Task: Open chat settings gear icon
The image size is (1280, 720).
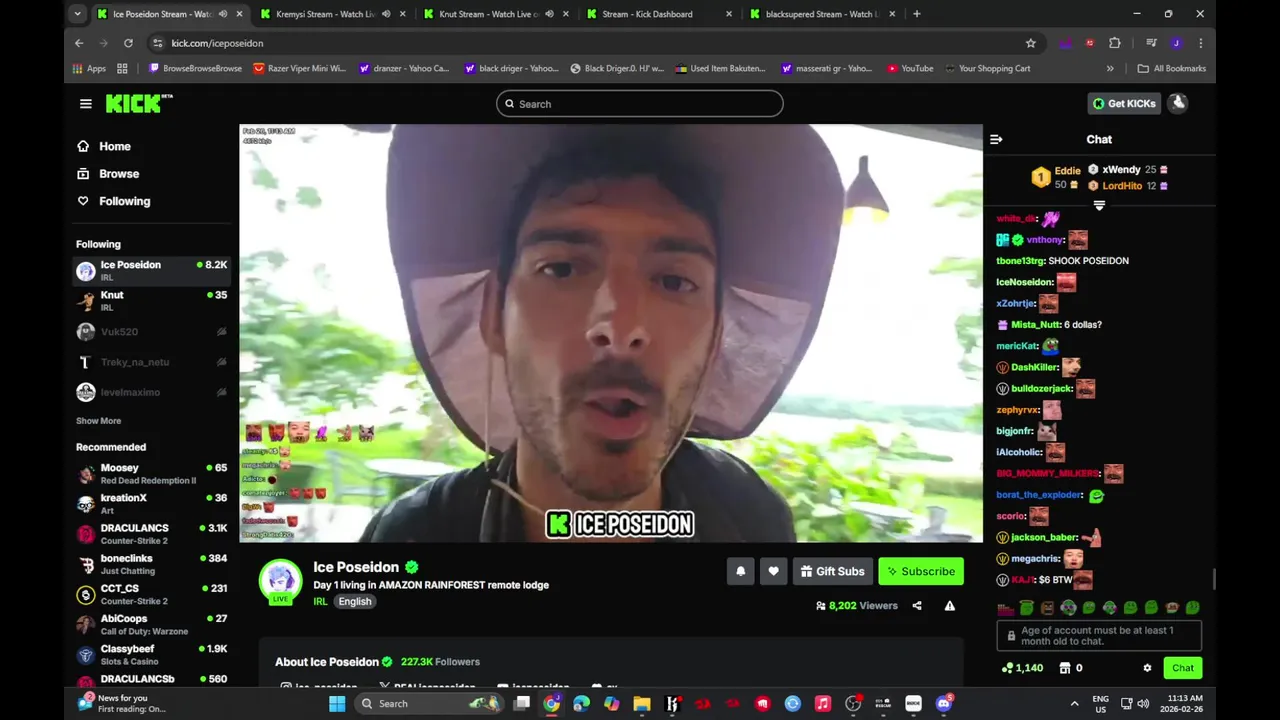Action: tap(1147, 668)
